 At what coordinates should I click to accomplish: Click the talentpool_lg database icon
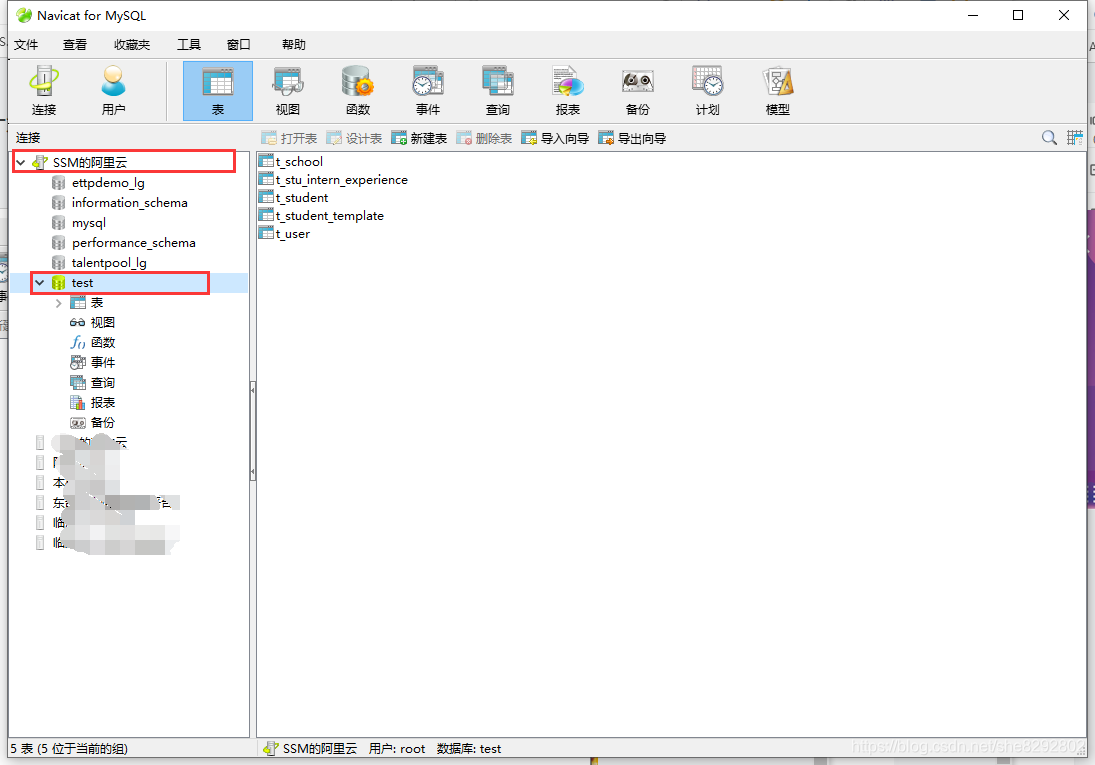coord(59,263)
